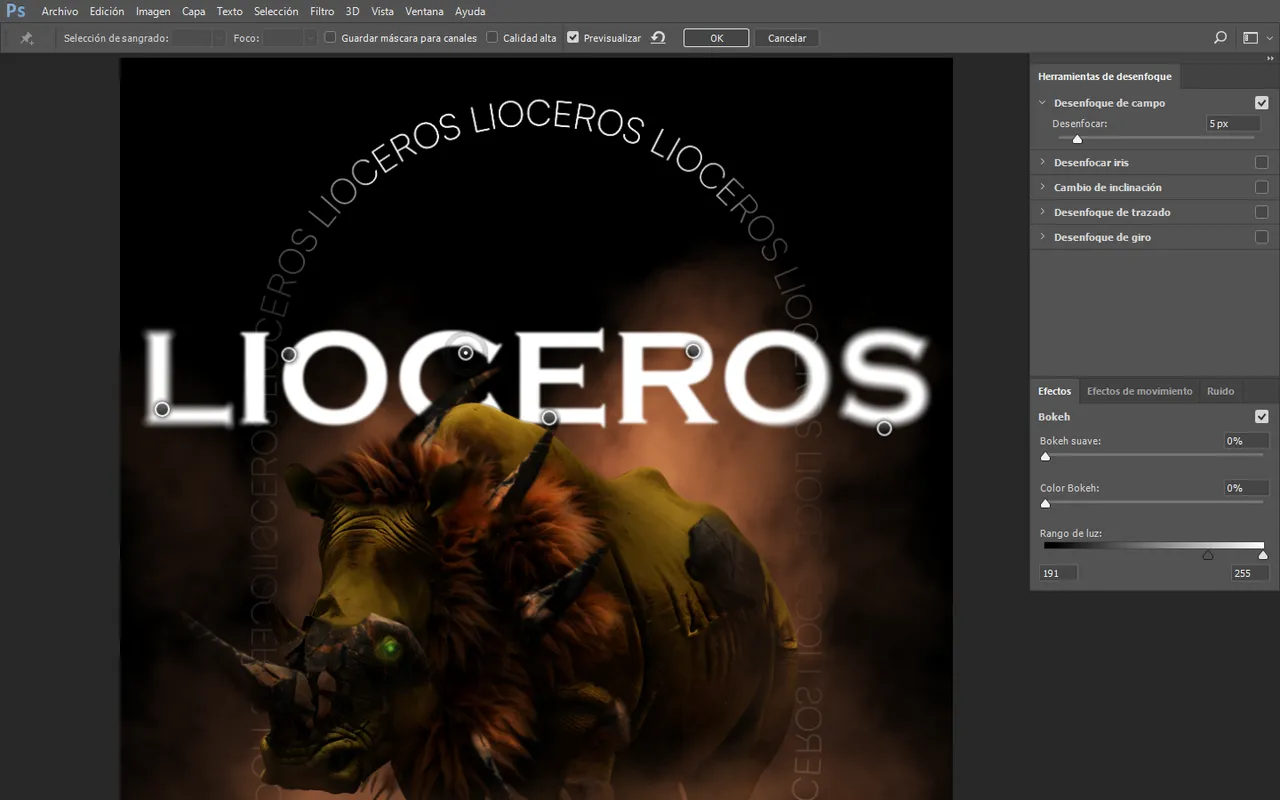This screenshot has height=800, width=1280.
Task: Collapse panels using the double-arrow icon
Action: [1270, 59]
